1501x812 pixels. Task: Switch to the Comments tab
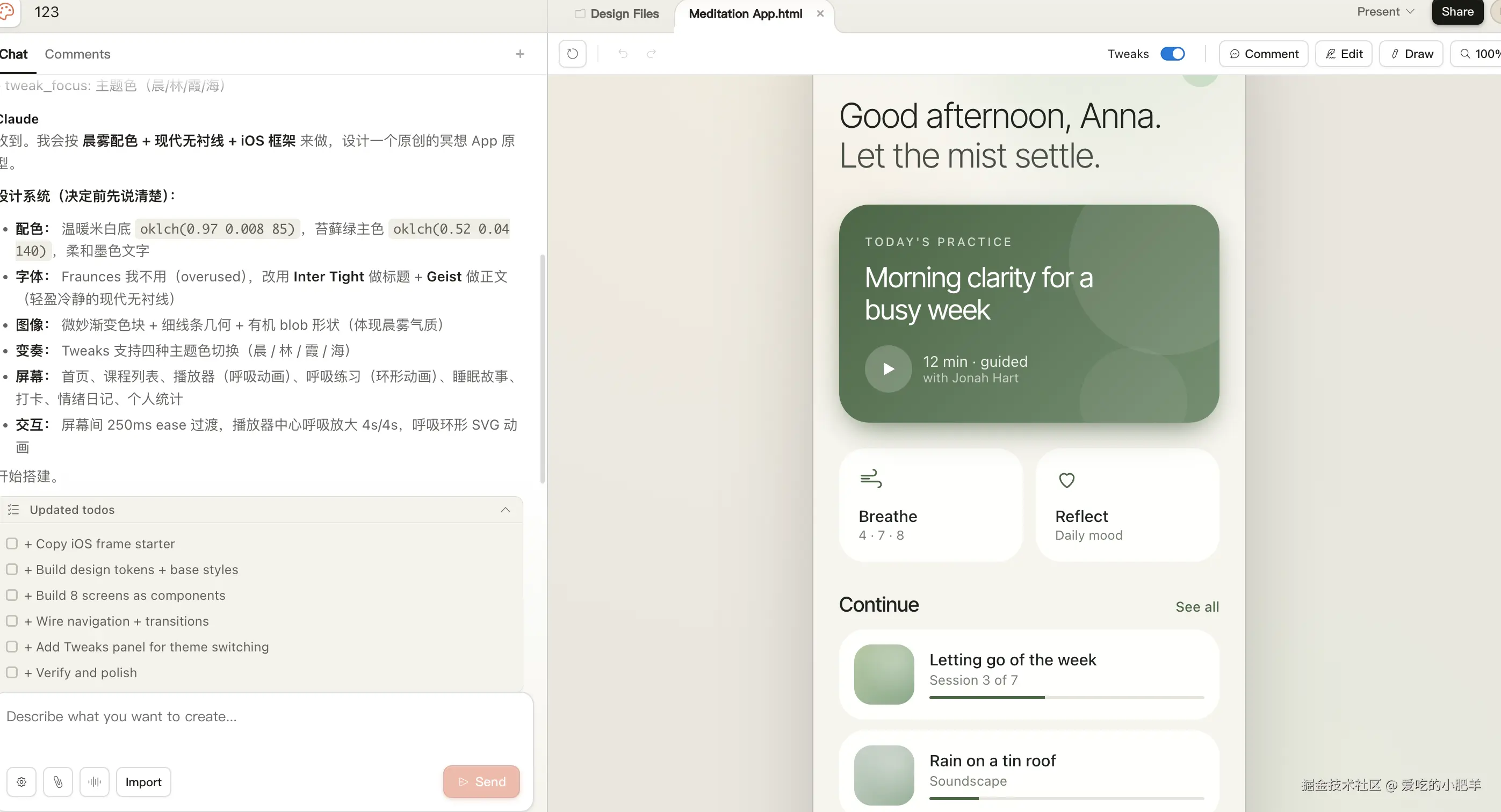tap(77, 54)
